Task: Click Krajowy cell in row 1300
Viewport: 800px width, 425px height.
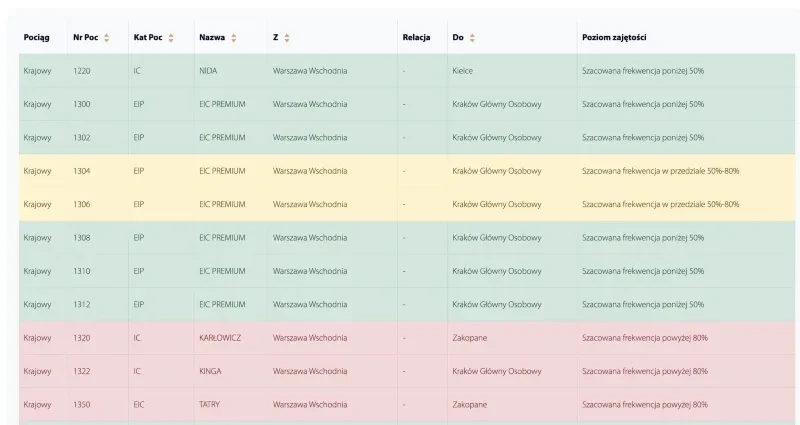Action: tap(37, 104)
